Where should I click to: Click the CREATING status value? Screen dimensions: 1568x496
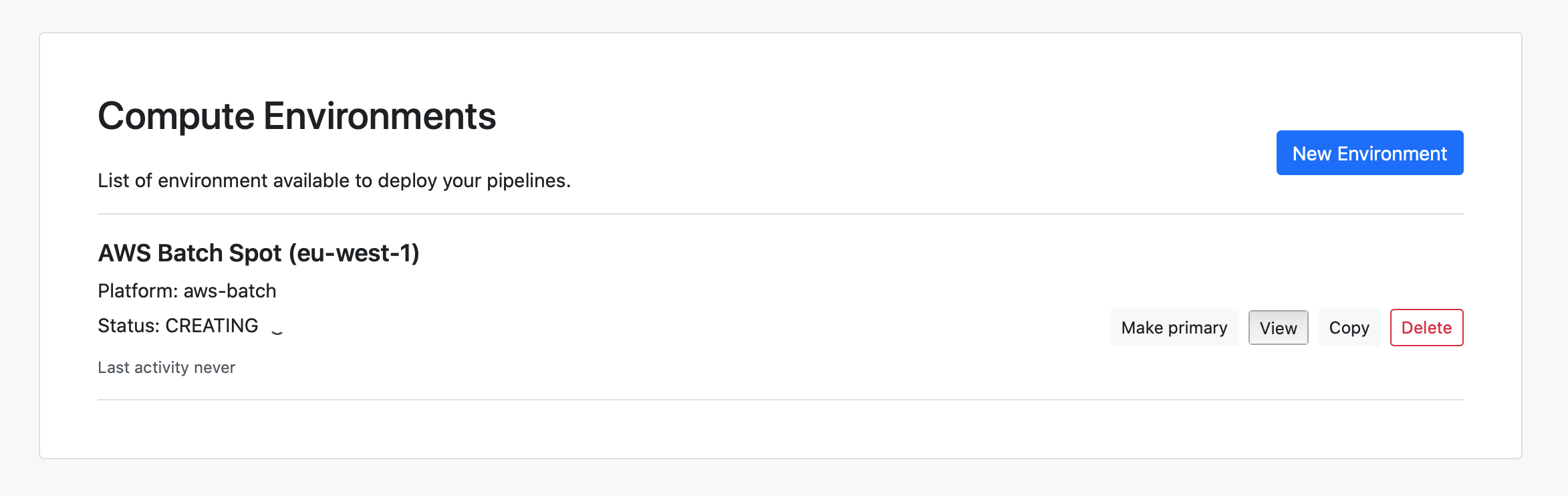tap(212, 326)
